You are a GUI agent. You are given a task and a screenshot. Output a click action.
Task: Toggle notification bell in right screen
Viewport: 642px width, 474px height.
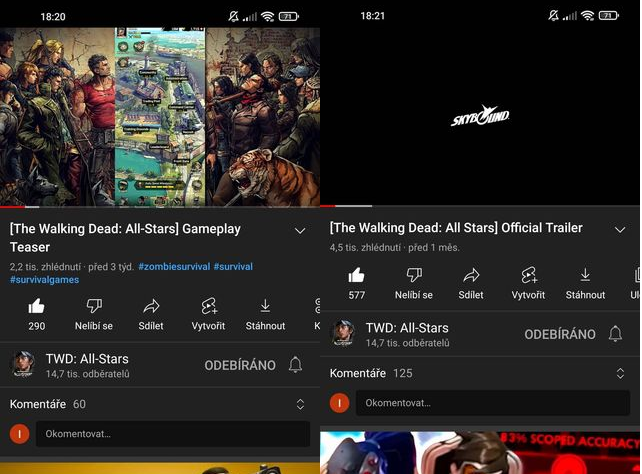click(615, 334)
